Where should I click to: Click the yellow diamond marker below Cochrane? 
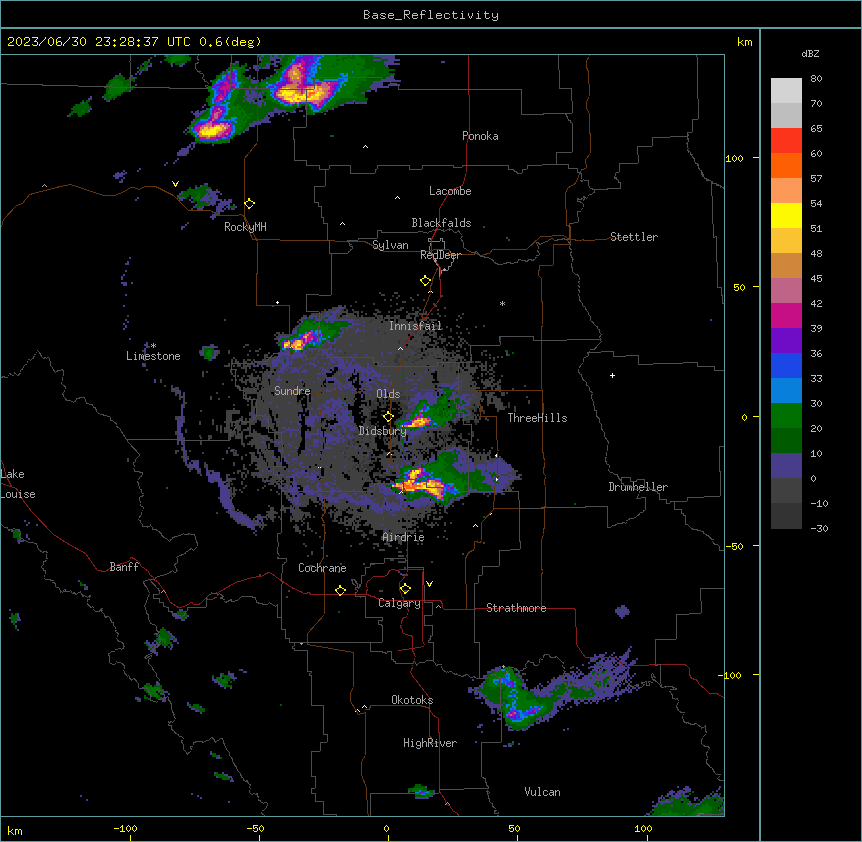coord(340,590)
